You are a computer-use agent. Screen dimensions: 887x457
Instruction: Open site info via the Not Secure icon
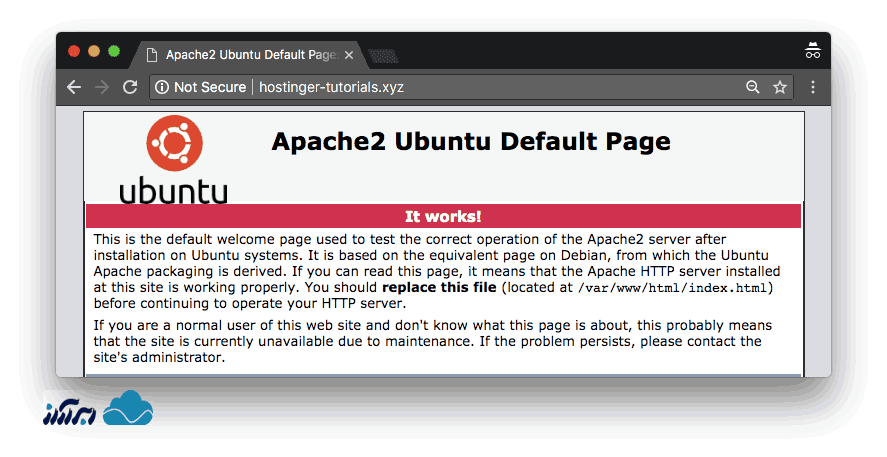click(161, 87)
